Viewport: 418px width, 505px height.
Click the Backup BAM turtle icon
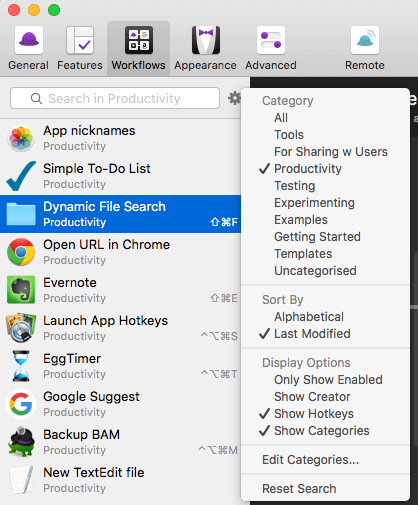tap(21, 442)
